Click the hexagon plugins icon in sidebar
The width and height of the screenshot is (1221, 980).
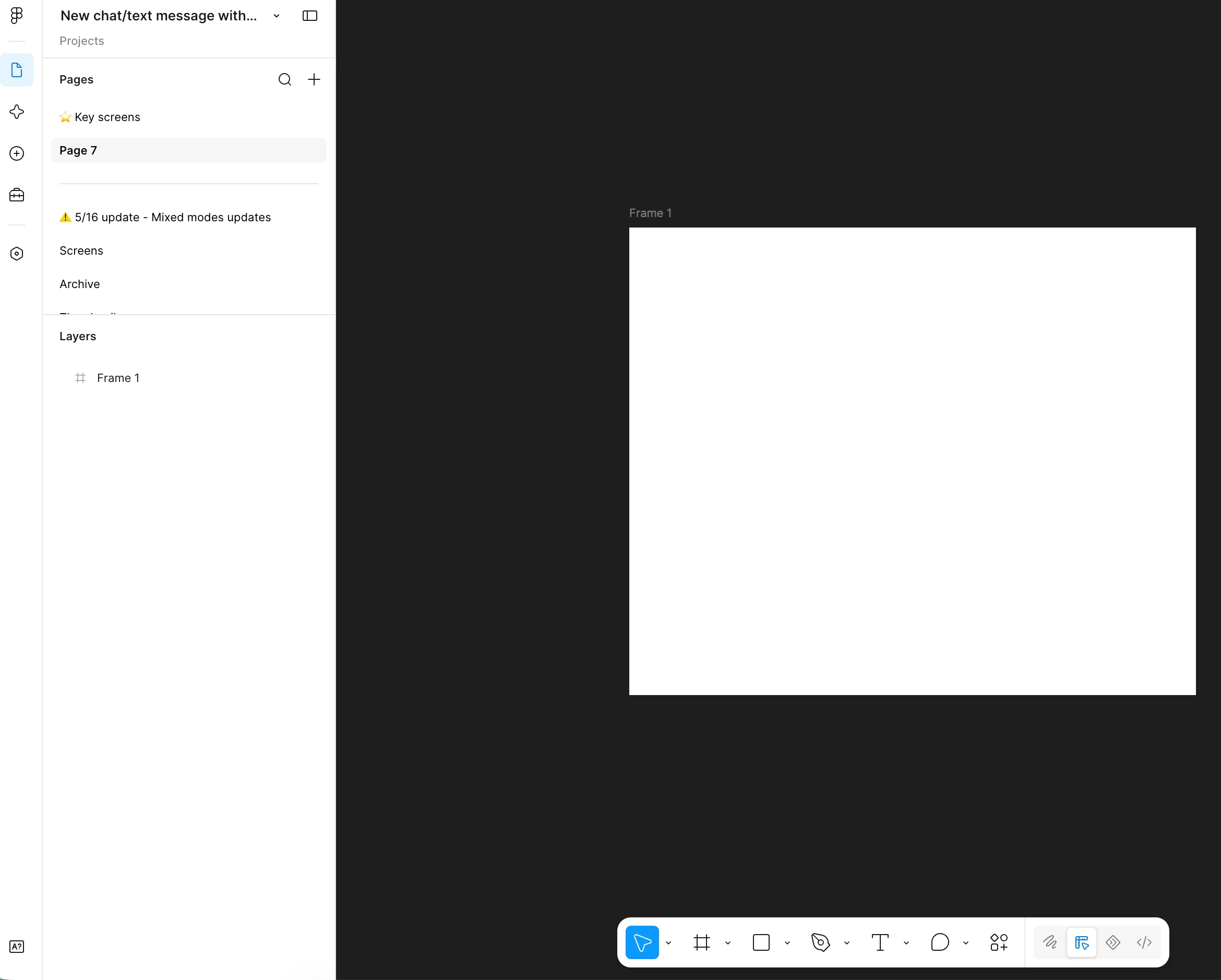tap(17, 254)
